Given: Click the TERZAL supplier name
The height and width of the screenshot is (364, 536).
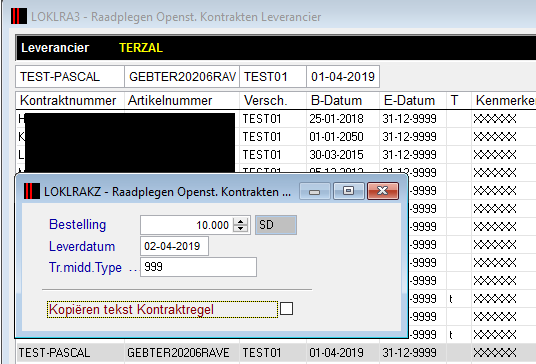Looking at the screenshot, I should 141,48.
